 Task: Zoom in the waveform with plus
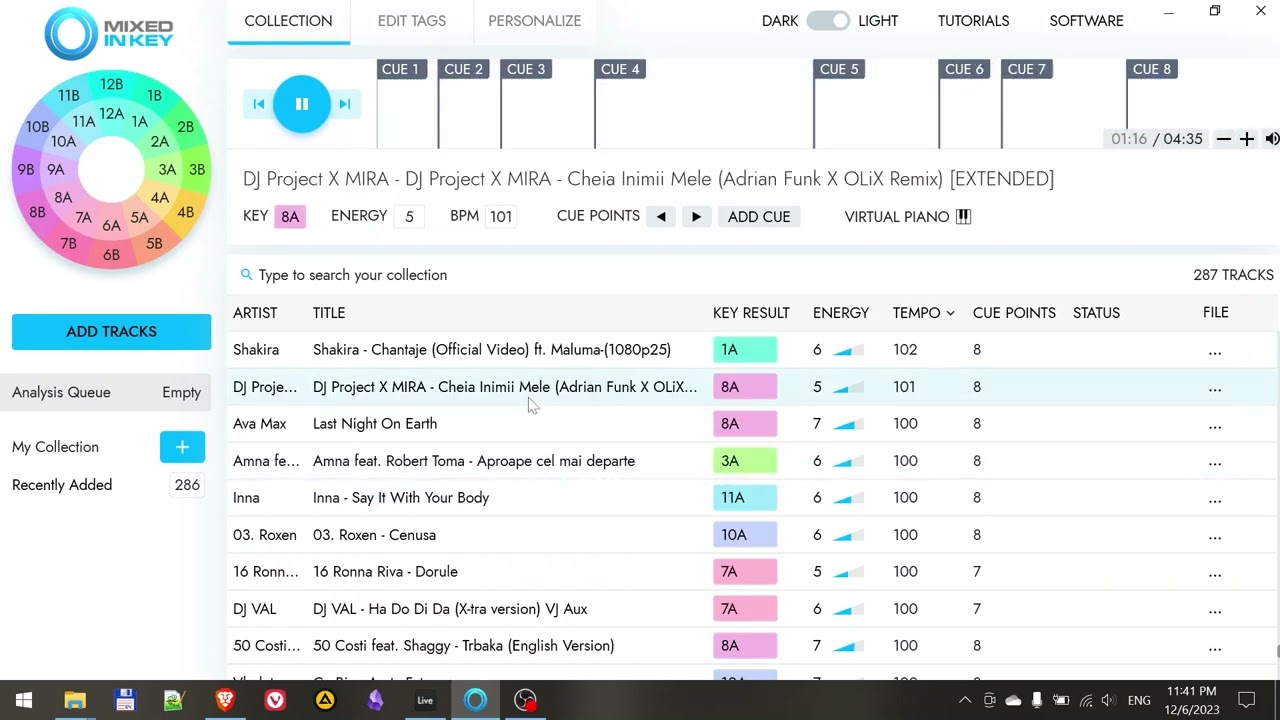pyautogui.click(x=1247, y=139)
